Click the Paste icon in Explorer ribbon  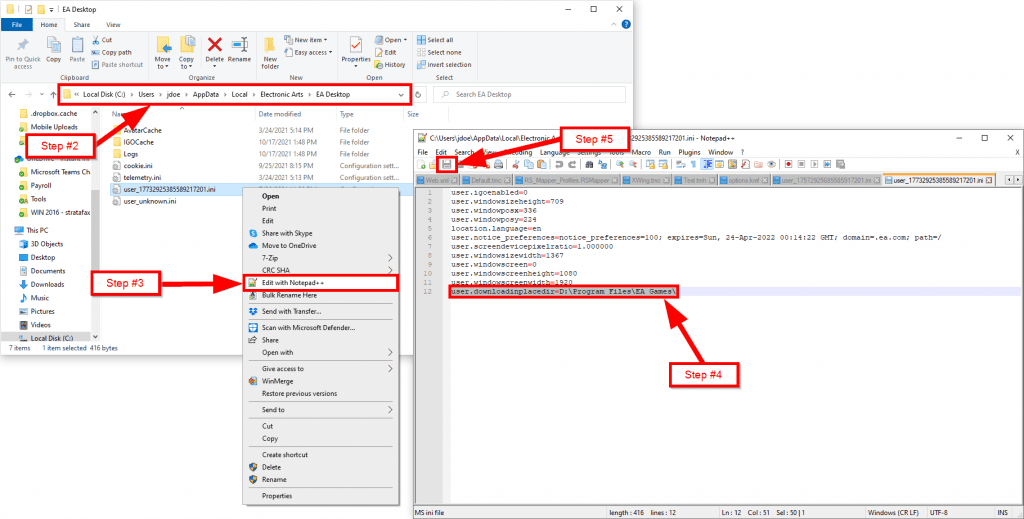coord(77,46)
